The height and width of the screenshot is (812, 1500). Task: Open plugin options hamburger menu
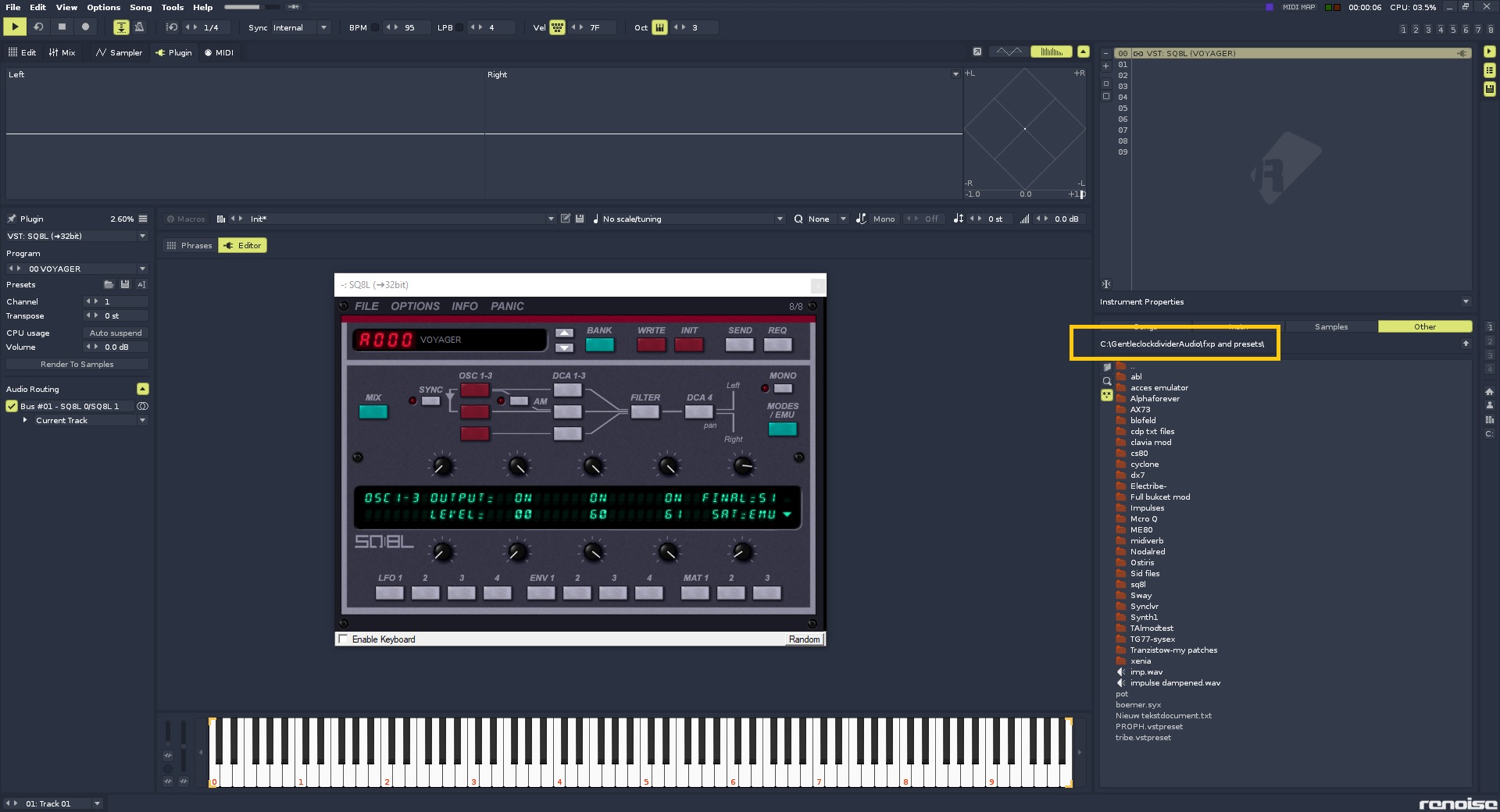[x=143, y=219]
